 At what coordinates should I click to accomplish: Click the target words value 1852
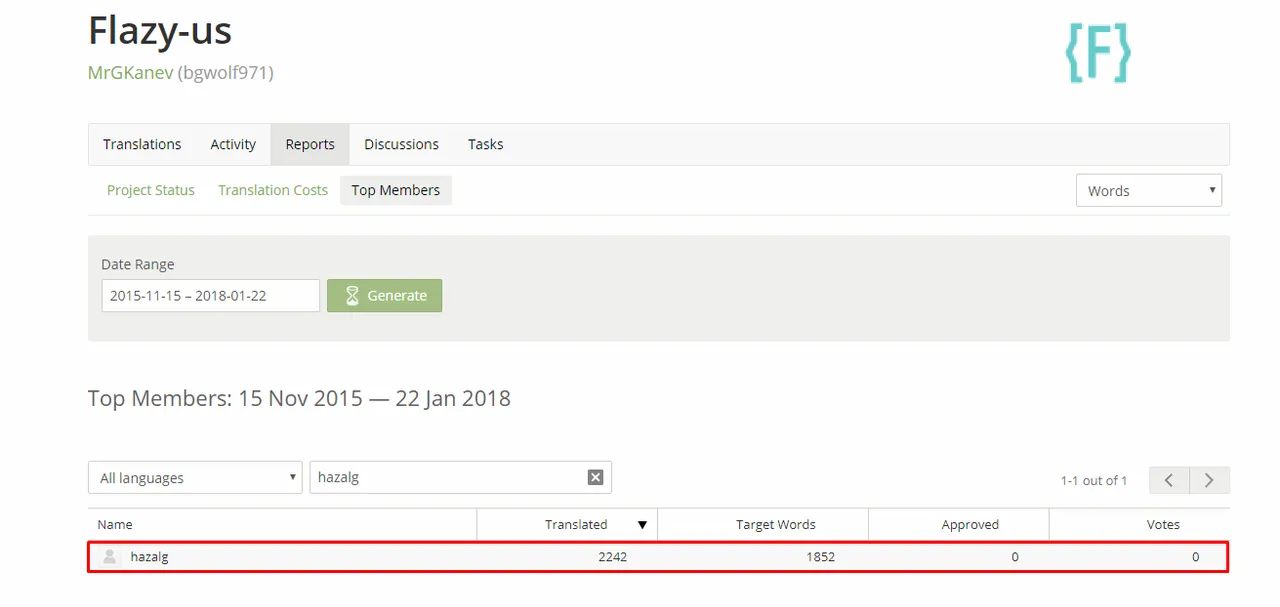820,556
